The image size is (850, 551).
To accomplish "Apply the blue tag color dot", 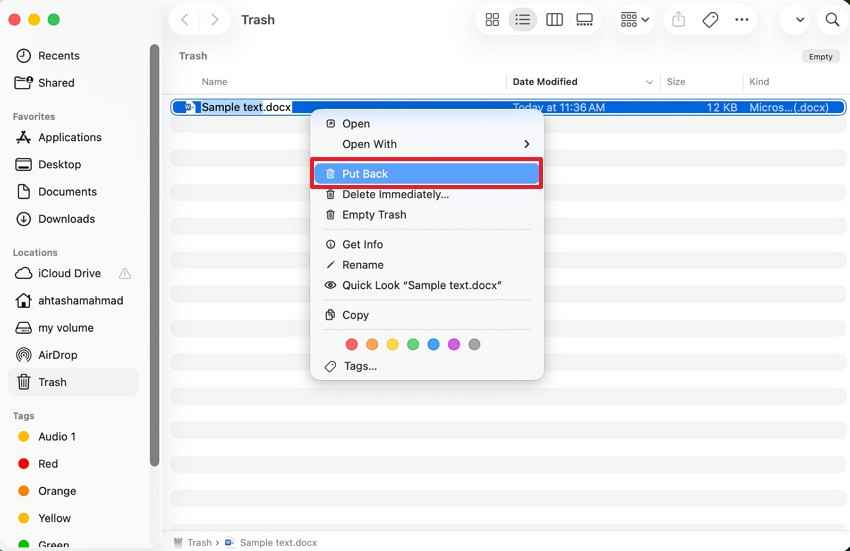I will tap(433, 344).
